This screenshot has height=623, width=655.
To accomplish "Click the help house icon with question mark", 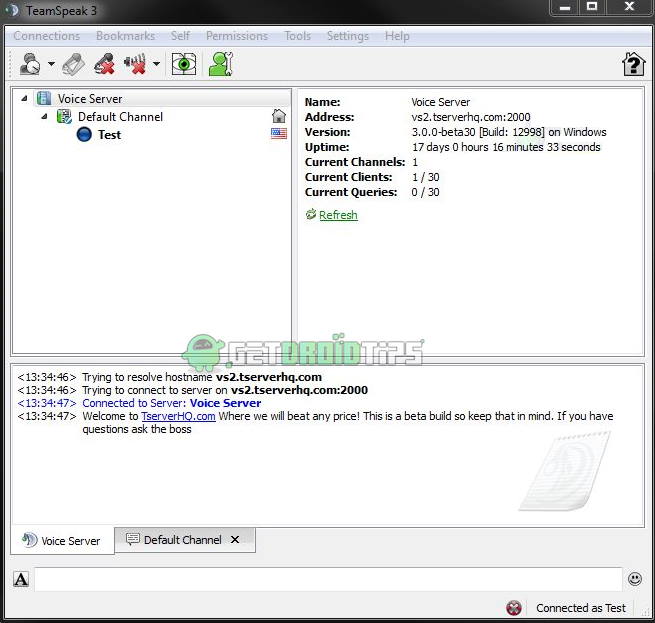I will 633,64.
